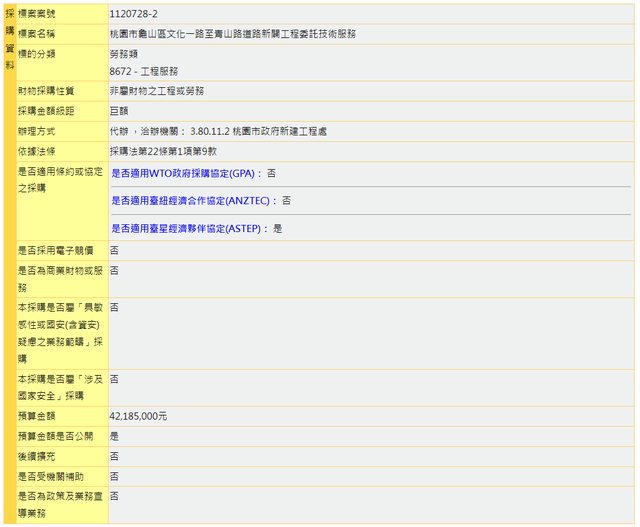Click the budget amount 42,185,000元
The height and width of the screenshot is (527, 640).
point(138,415)
